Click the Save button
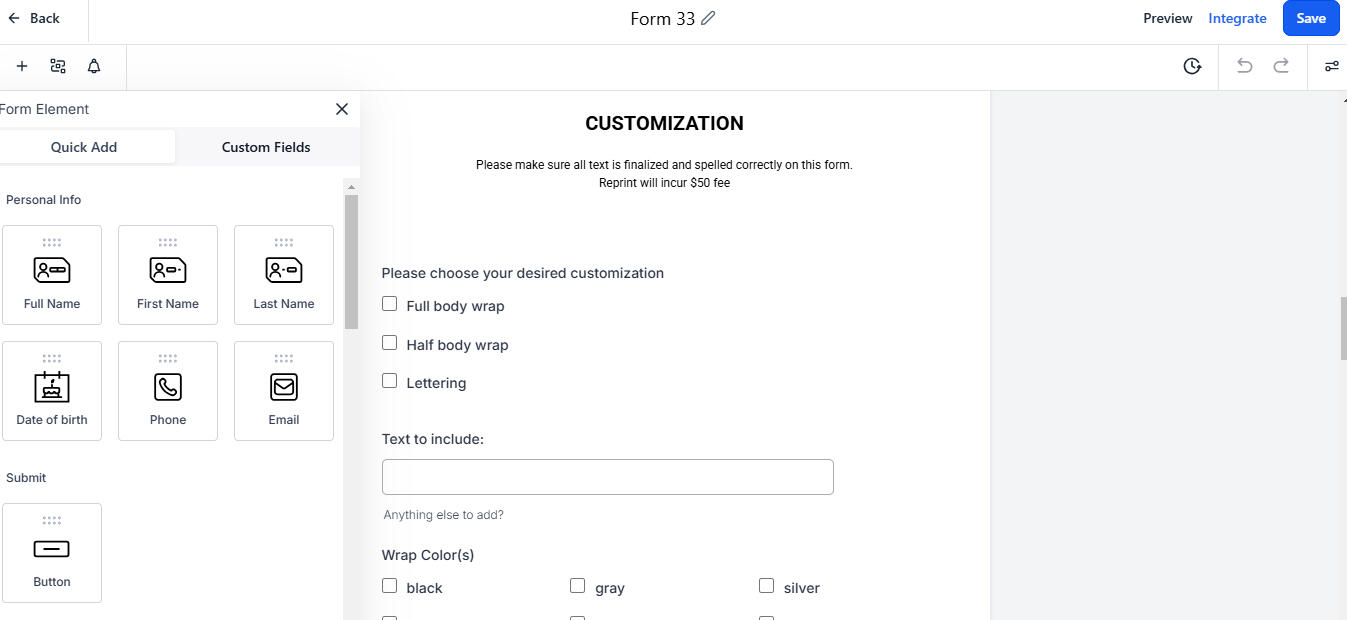The image size is (1347, 620). pyautogui.click(x=1311, y=18)
